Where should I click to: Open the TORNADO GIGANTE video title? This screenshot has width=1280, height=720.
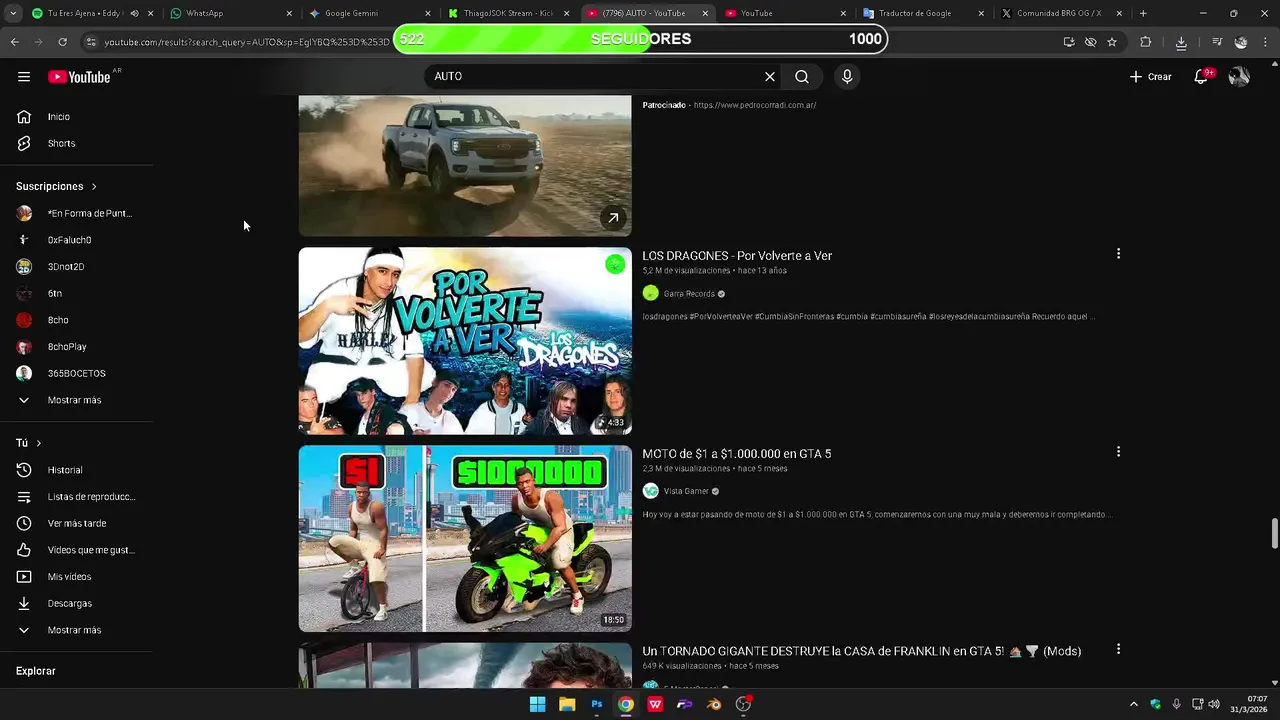pos(861,651)
